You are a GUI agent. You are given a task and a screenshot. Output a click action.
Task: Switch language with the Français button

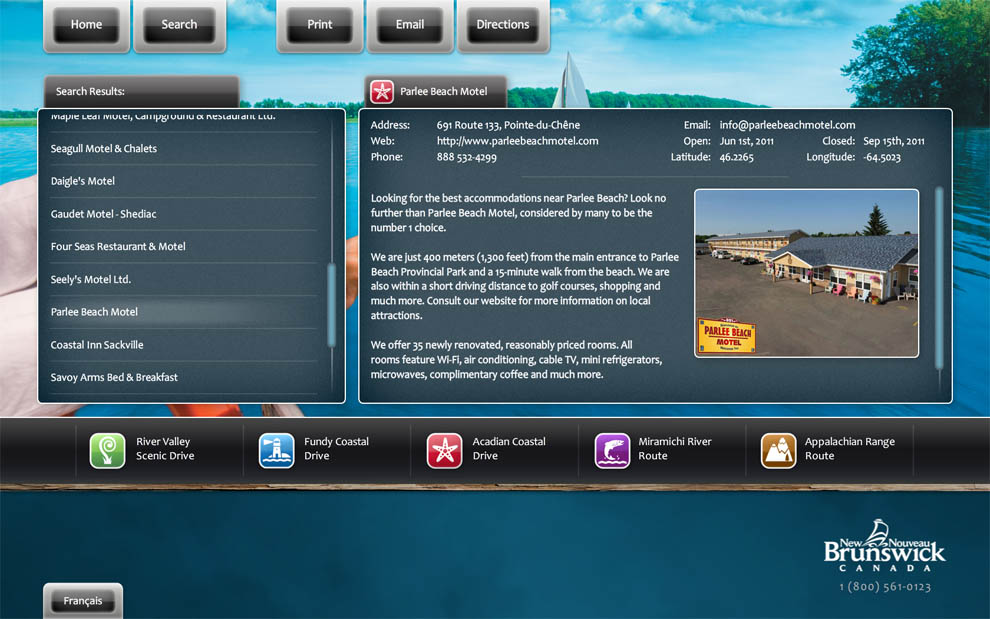tap(83, 601)
